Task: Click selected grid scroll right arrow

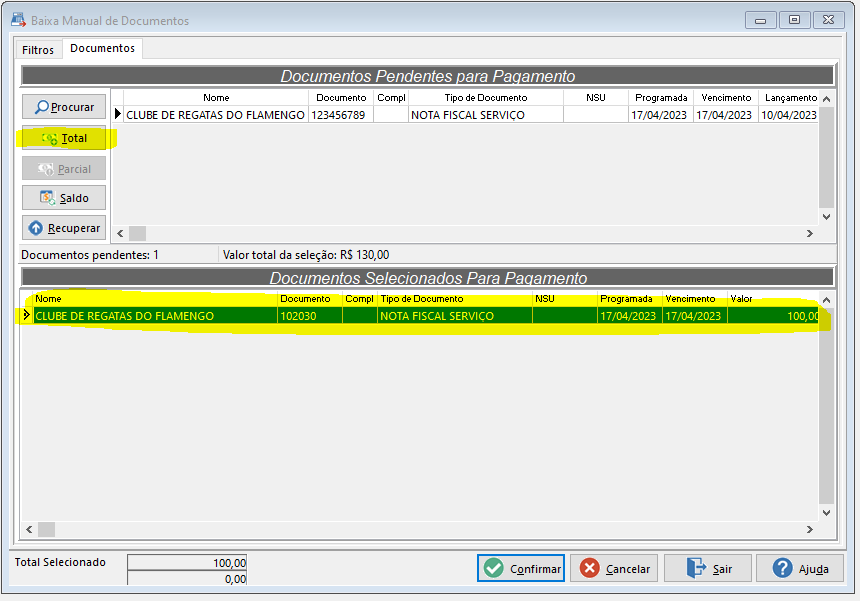Action: coord(810,530)
